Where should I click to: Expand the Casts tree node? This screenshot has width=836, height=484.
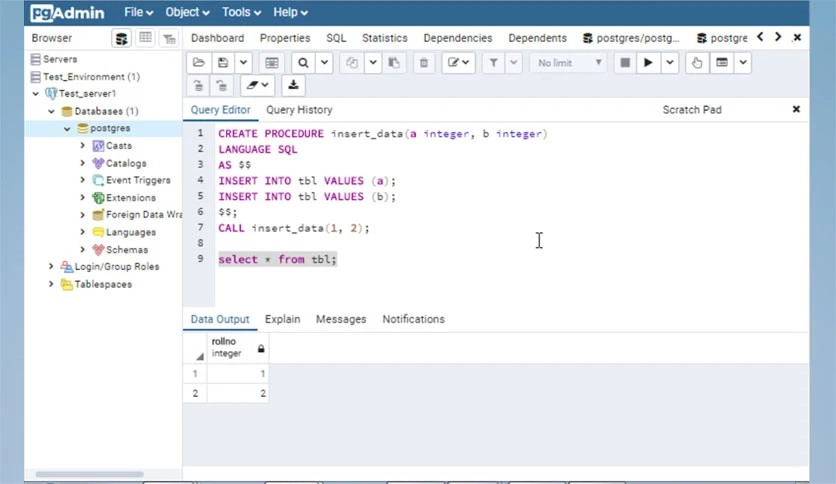click(x=83, y=146)
